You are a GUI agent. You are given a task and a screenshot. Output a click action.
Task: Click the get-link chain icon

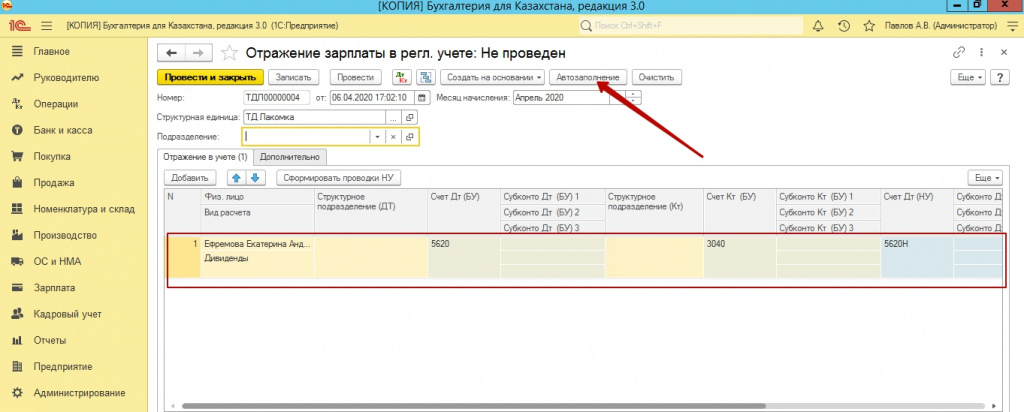tap(959, 52)
